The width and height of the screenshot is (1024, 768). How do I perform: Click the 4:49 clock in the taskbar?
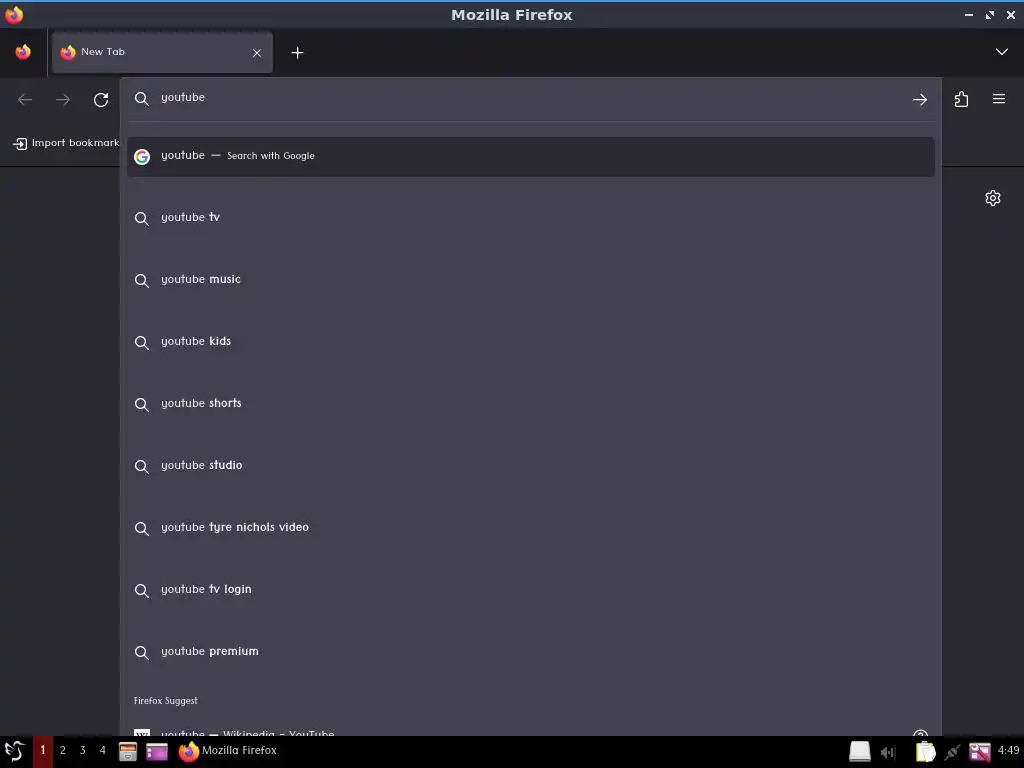(x=1008, y=750)
